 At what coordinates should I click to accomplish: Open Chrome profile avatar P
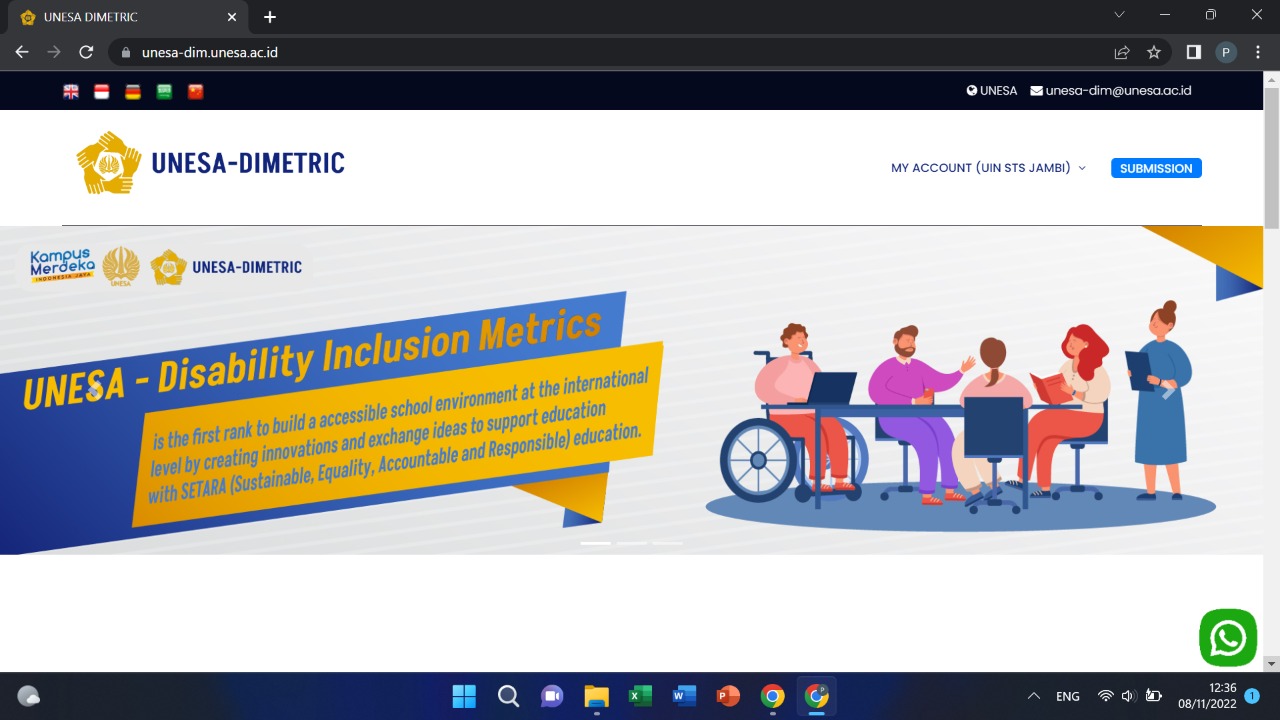[1226, 52]
